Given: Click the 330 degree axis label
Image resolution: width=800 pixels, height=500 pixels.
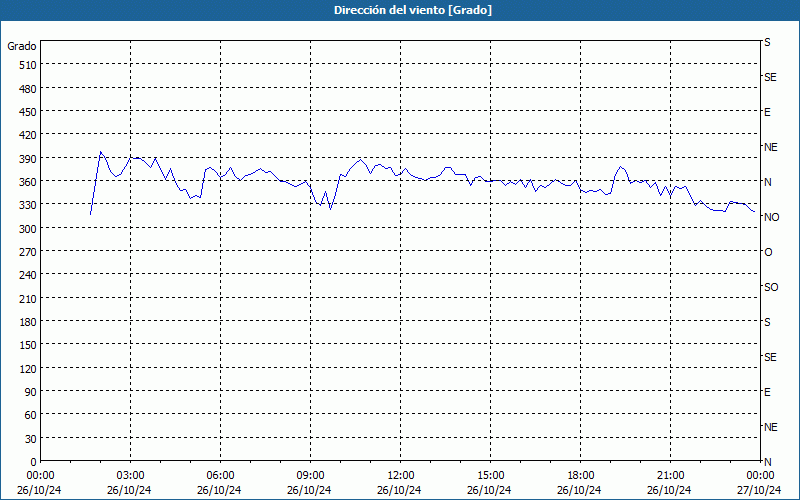Looking at the screenshot, I should click(x=28, y=206).
